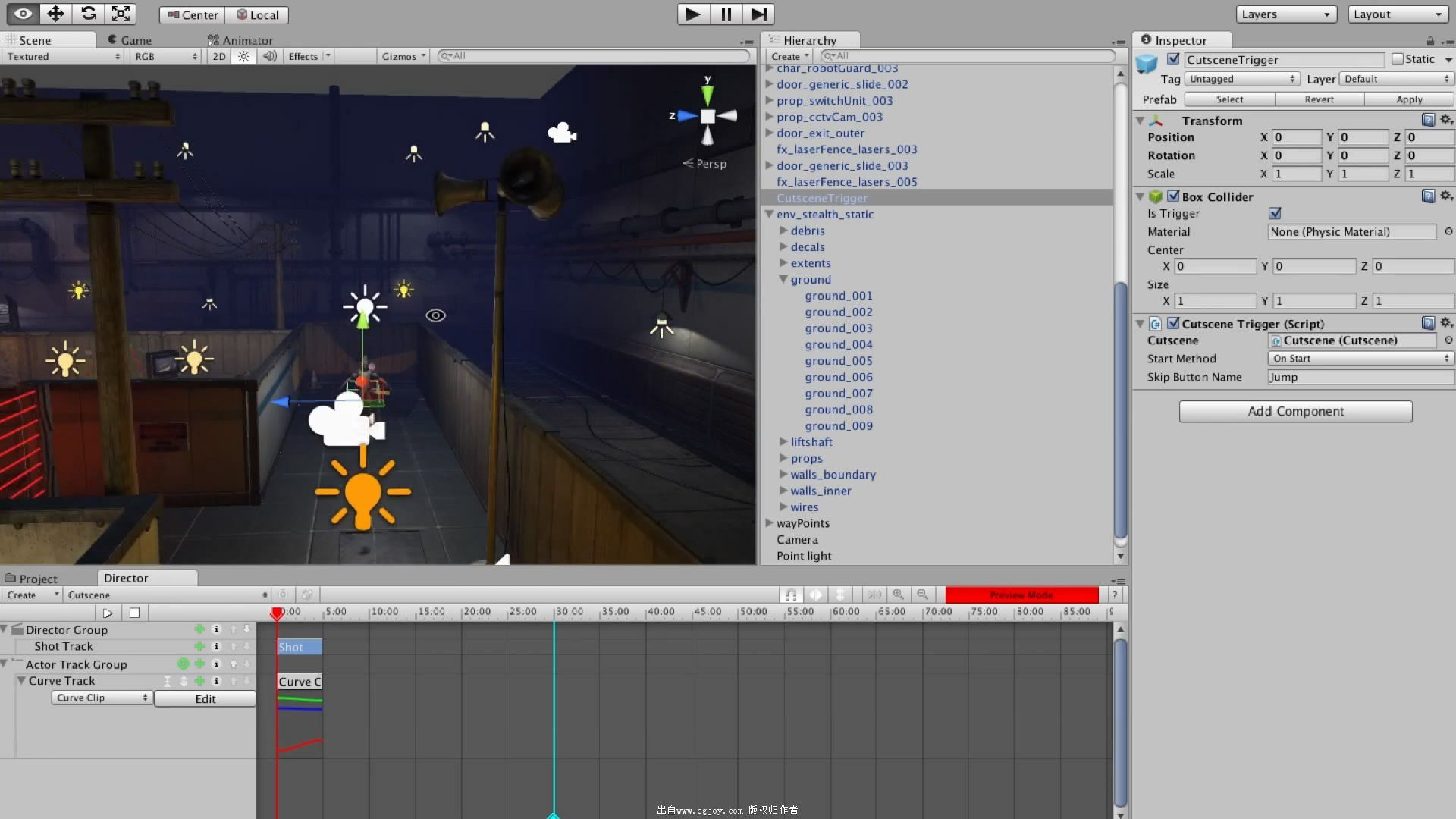The image size is (1456, 819).
Task: Switch to the Game tab
Action: pos(129,40)
